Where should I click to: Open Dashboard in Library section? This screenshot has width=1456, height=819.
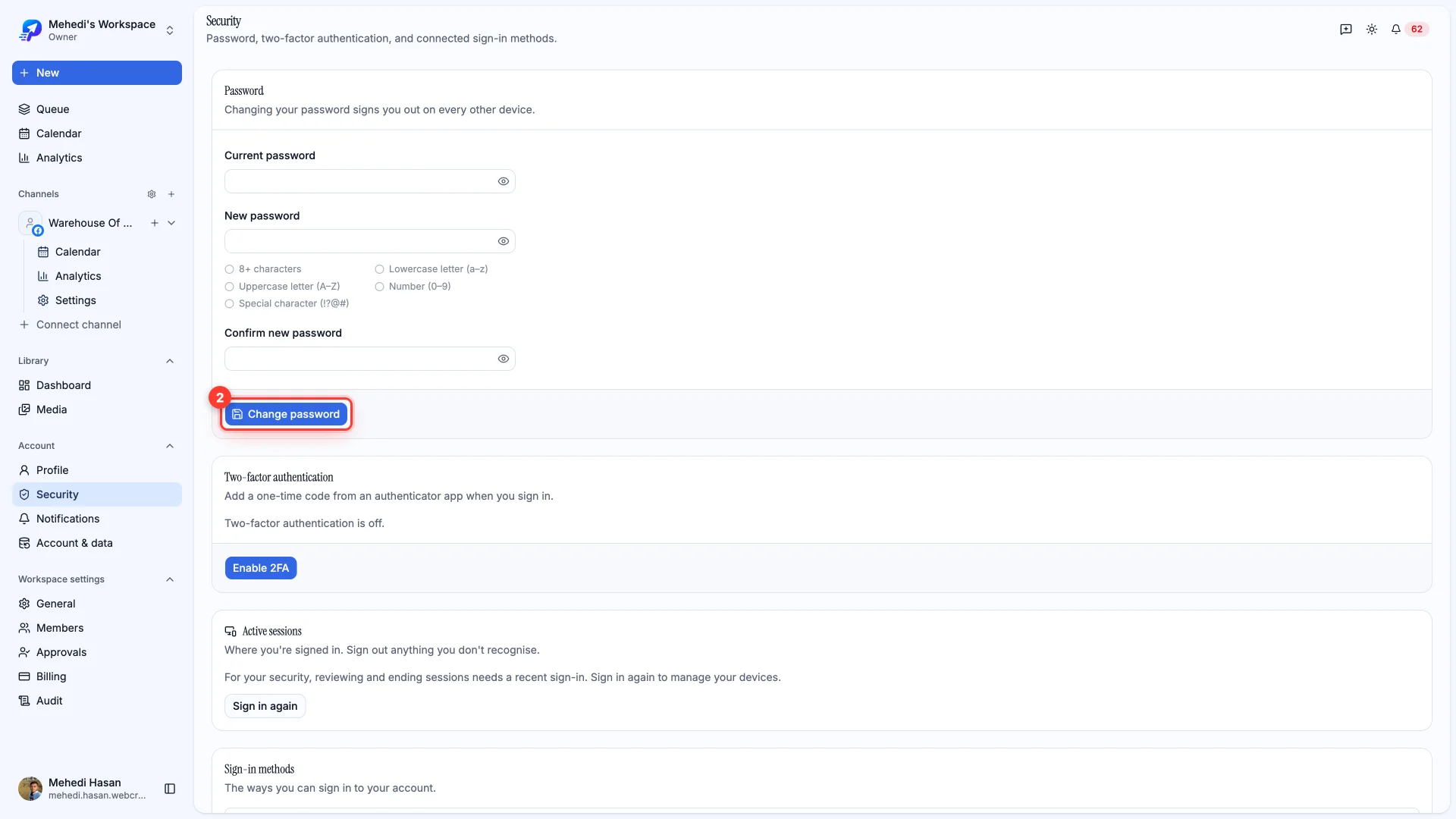[x=97, y=385]
